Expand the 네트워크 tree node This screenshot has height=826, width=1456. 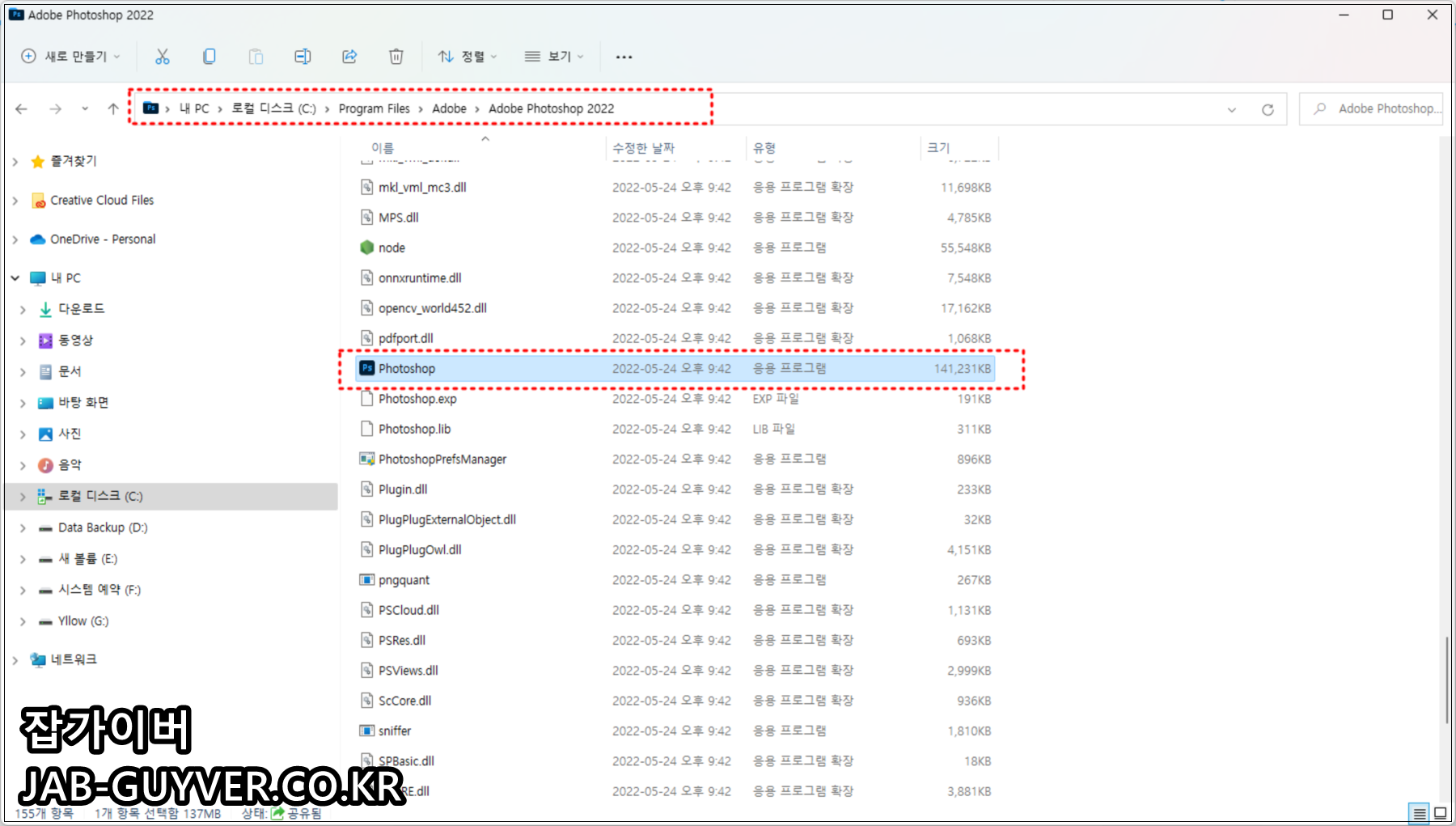15,660
